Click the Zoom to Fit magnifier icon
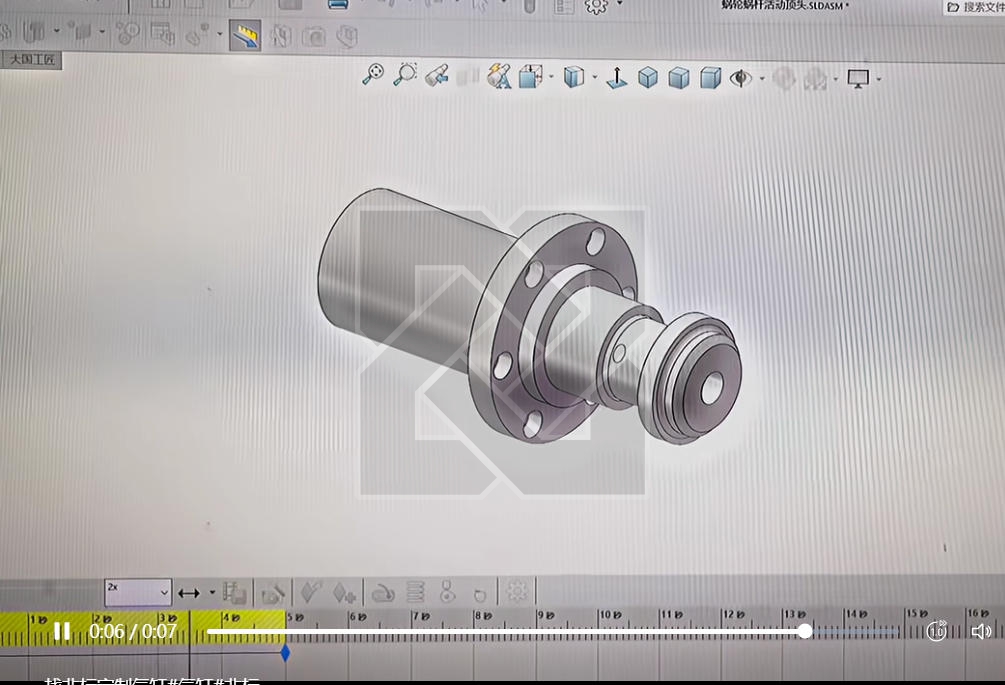 click(373, 74)
